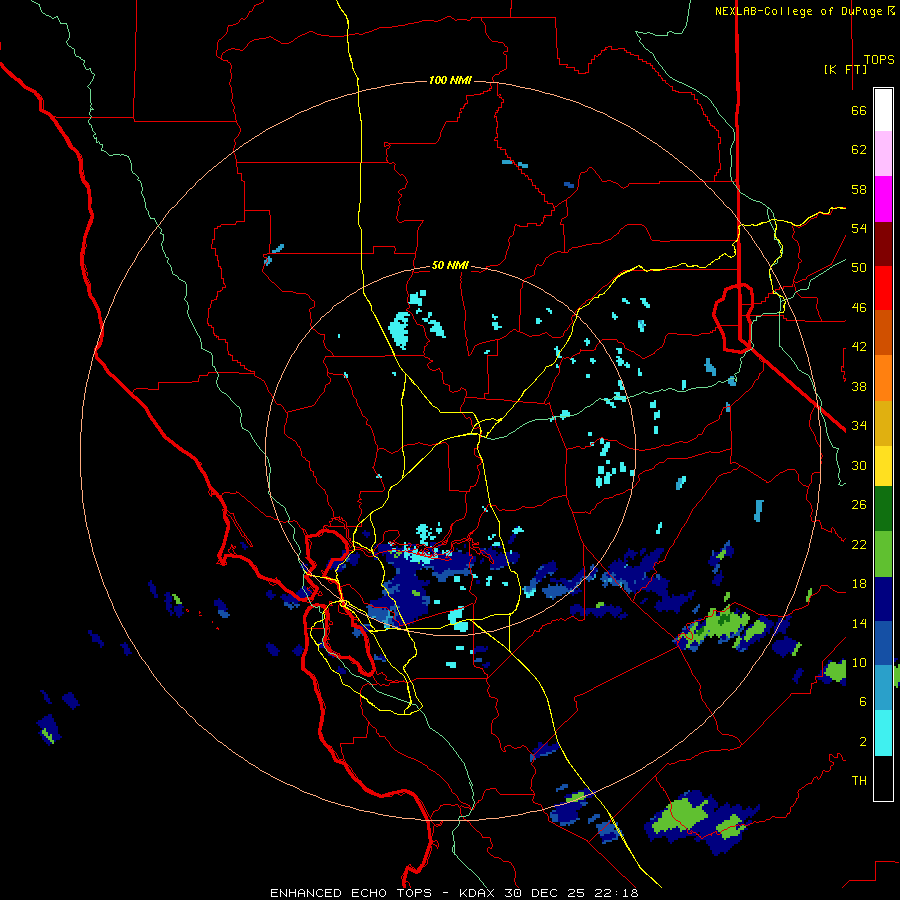900x900 pixels.
Task: Click the "62" legend value
Action: click(859, 150)
